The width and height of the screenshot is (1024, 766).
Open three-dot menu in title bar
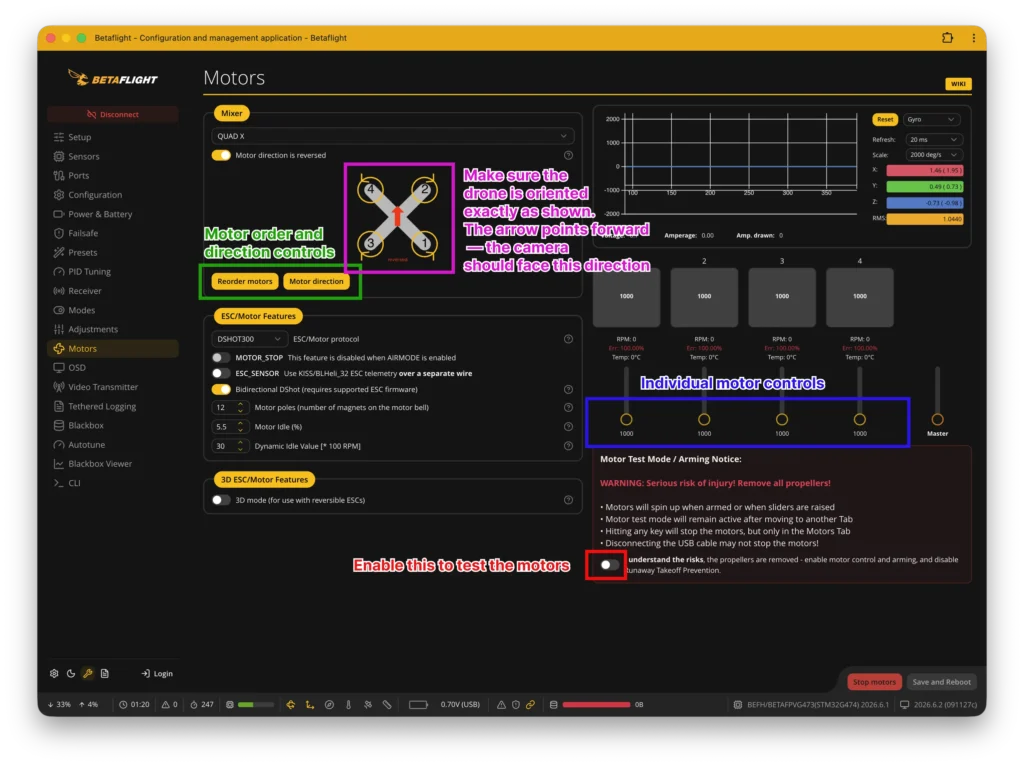974,38
